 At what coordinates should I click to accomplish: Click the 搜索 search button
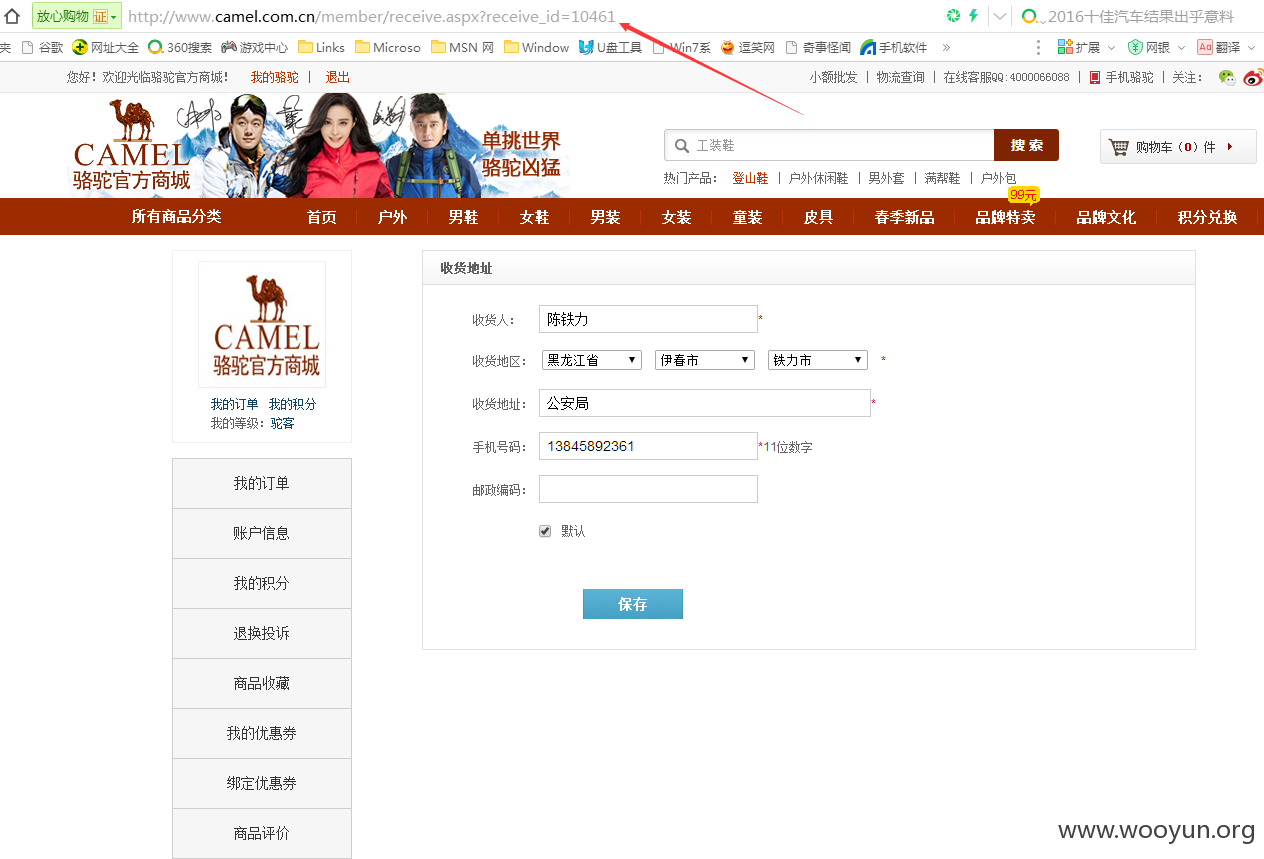(1026, 145)
